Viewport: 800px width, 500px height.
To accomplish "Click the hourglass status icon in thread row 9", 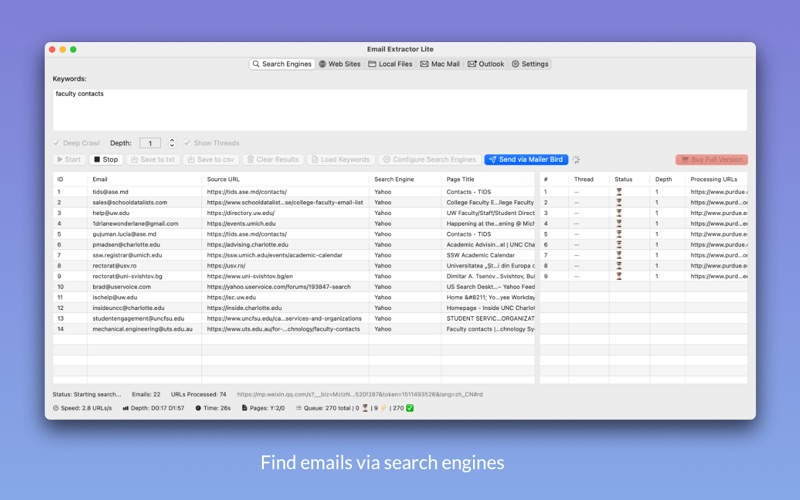I will coord(619,276).
